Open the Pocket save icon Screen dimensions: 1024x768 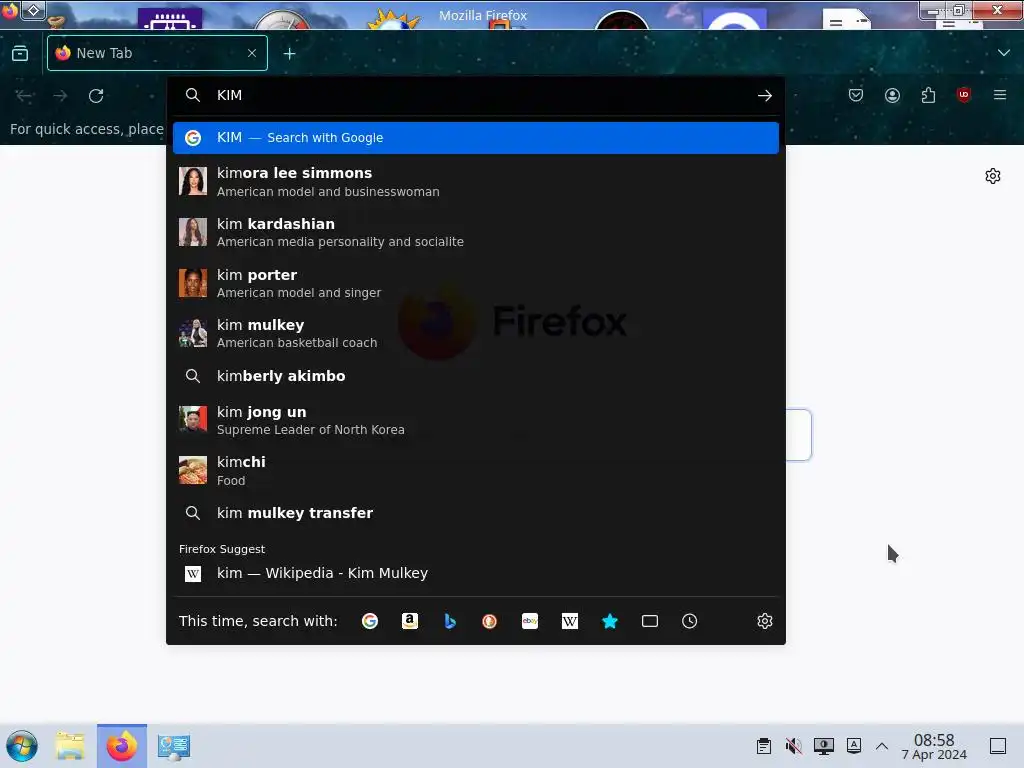click(x=856, y=95)
